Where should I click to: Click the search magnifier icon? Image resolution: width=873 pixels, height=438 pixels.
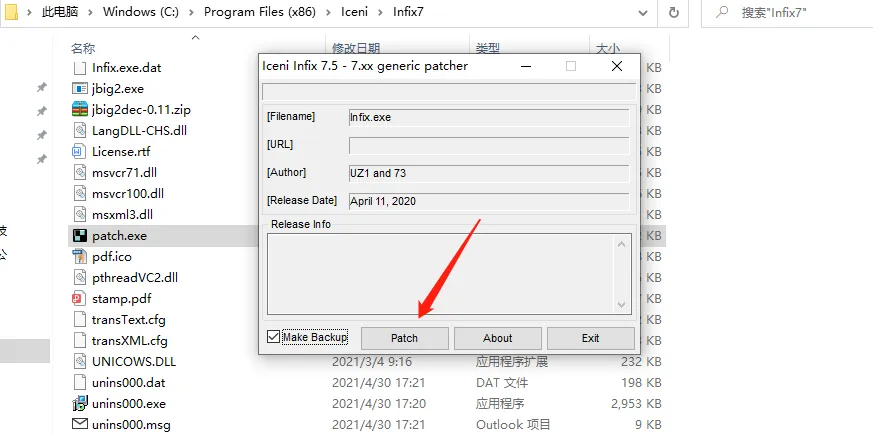722,12
